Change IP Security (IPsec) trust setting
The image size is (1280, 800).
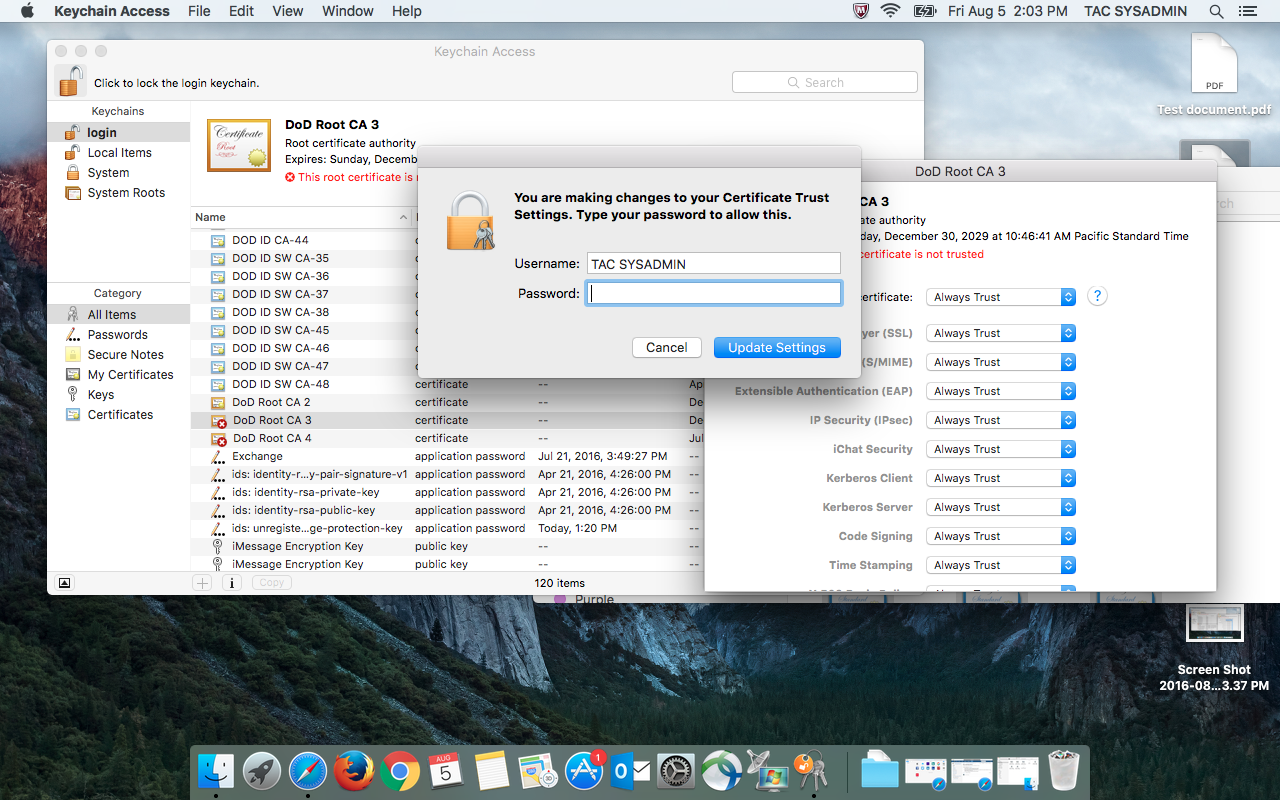coord(1000,420)
